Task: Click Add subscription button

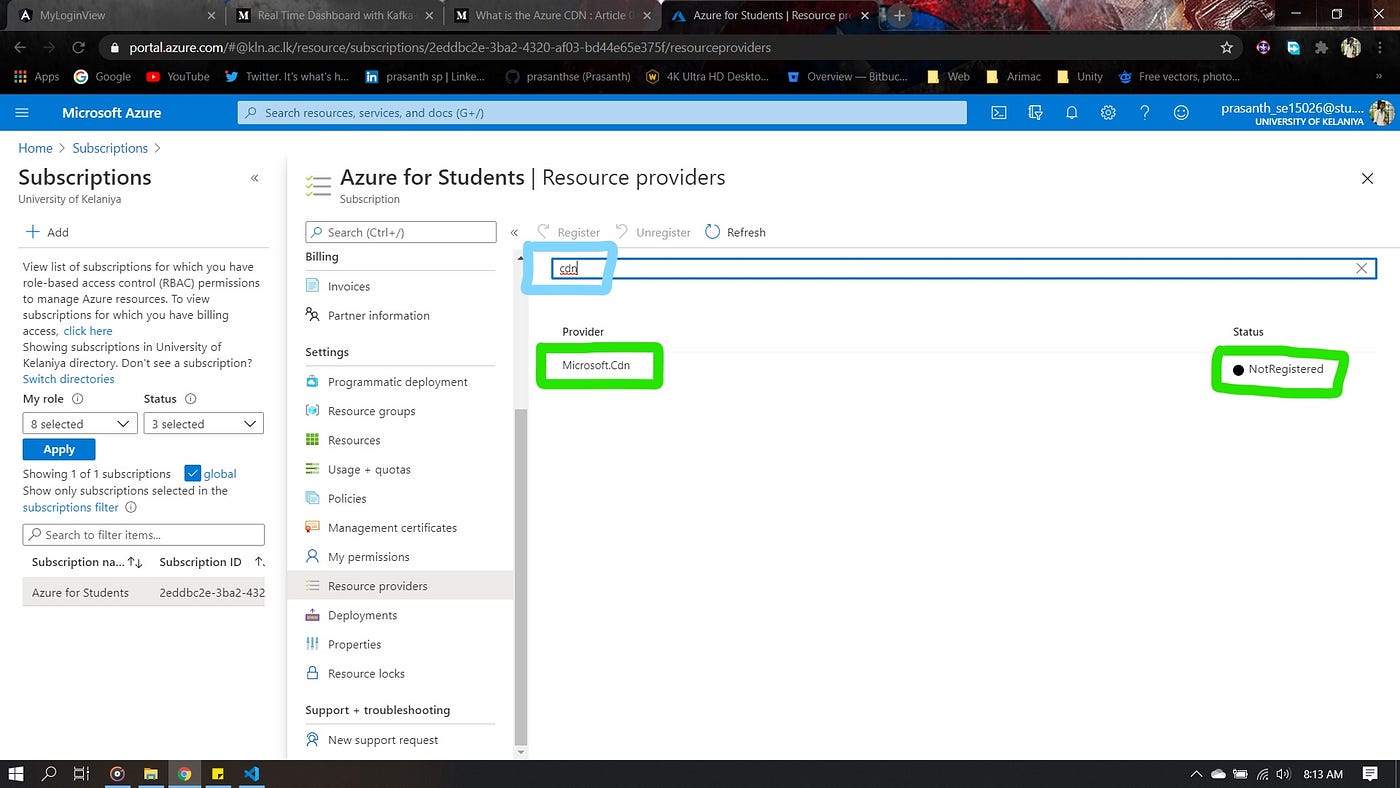Action: (47, 232)
